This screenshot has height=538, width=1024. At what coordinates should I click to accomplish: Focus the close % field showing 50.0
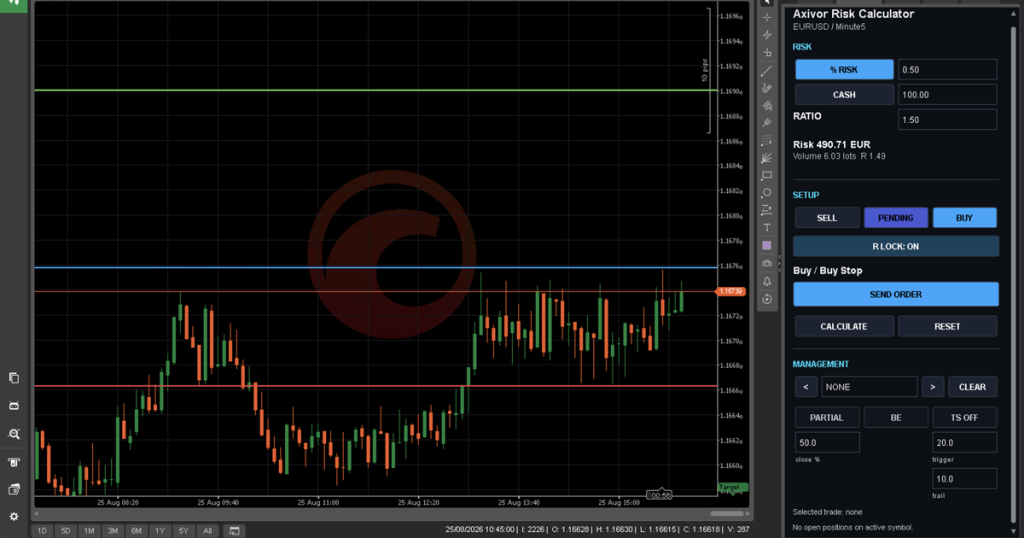[827, 443]
